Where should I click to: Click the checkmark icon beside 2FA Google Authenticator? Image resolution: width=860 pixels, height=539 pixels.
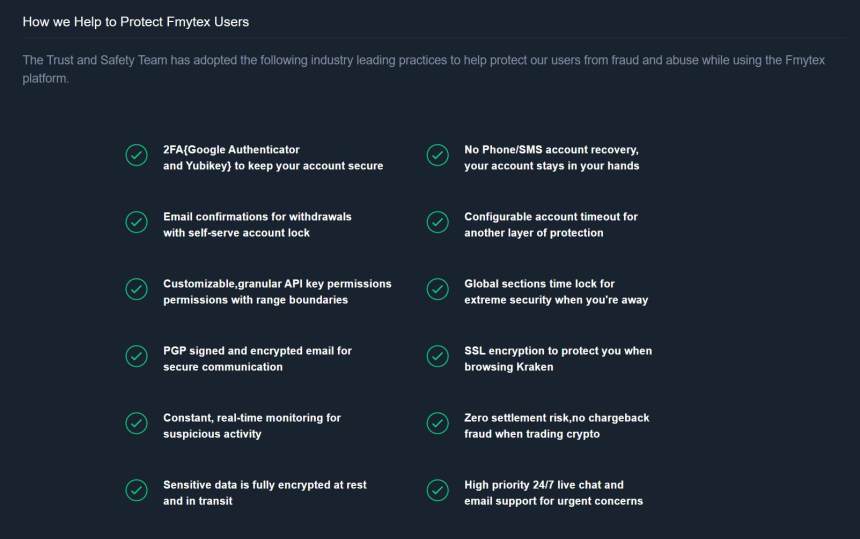(136, 155)
